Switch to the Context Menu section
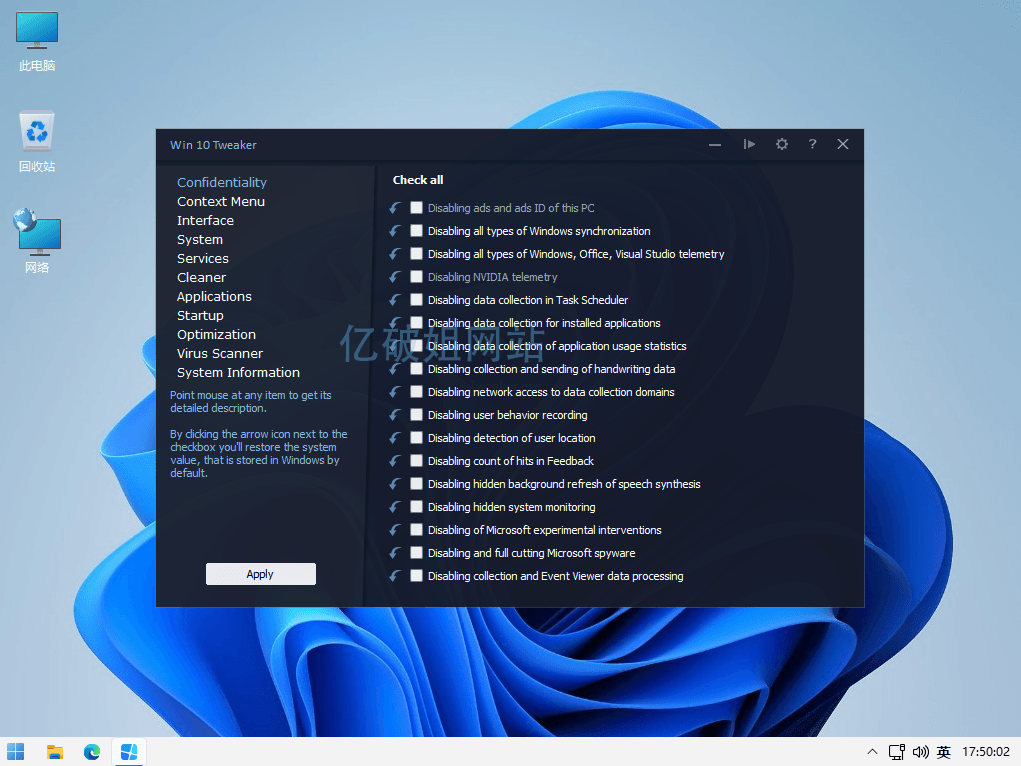The height and width of the screenshot is (766, 1021). click(x=221, y=201)
